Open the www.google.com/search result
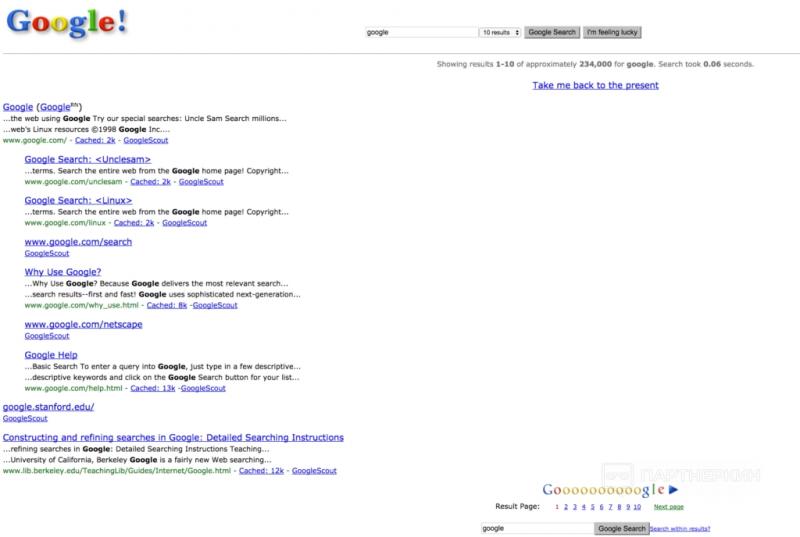 pyautogui.click(x=78, y=242)
